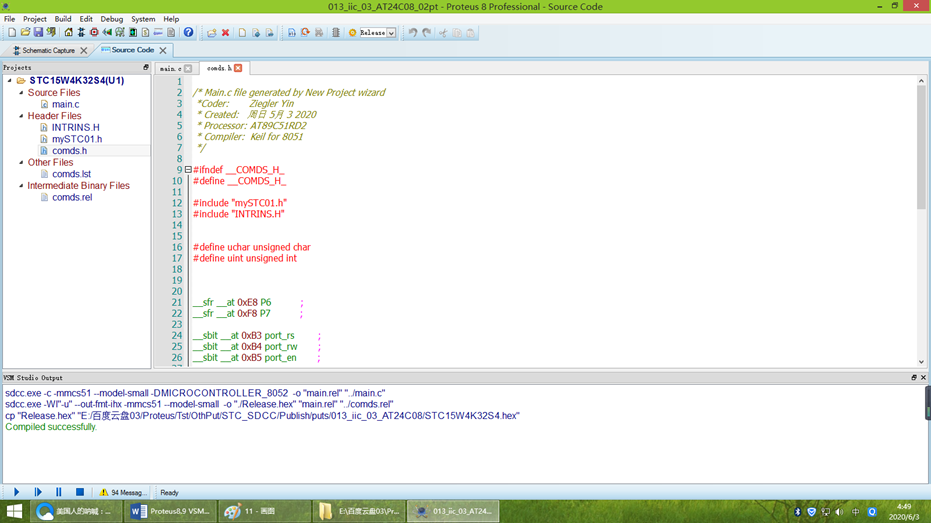The width and height of the screenshot is (931, 524).
Task: Collapse the Intermediate Binary Files folder
Action: [x=21, y=185]
